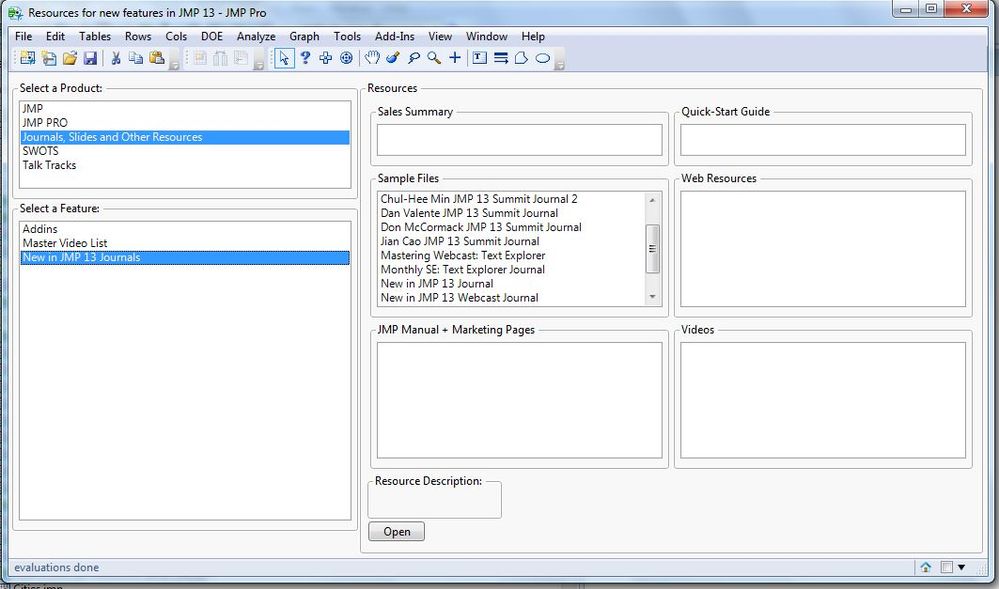Viewport: 999px width, 589px height.
Task: Select the Simple Shape oval tool
Action: (542, 58)
